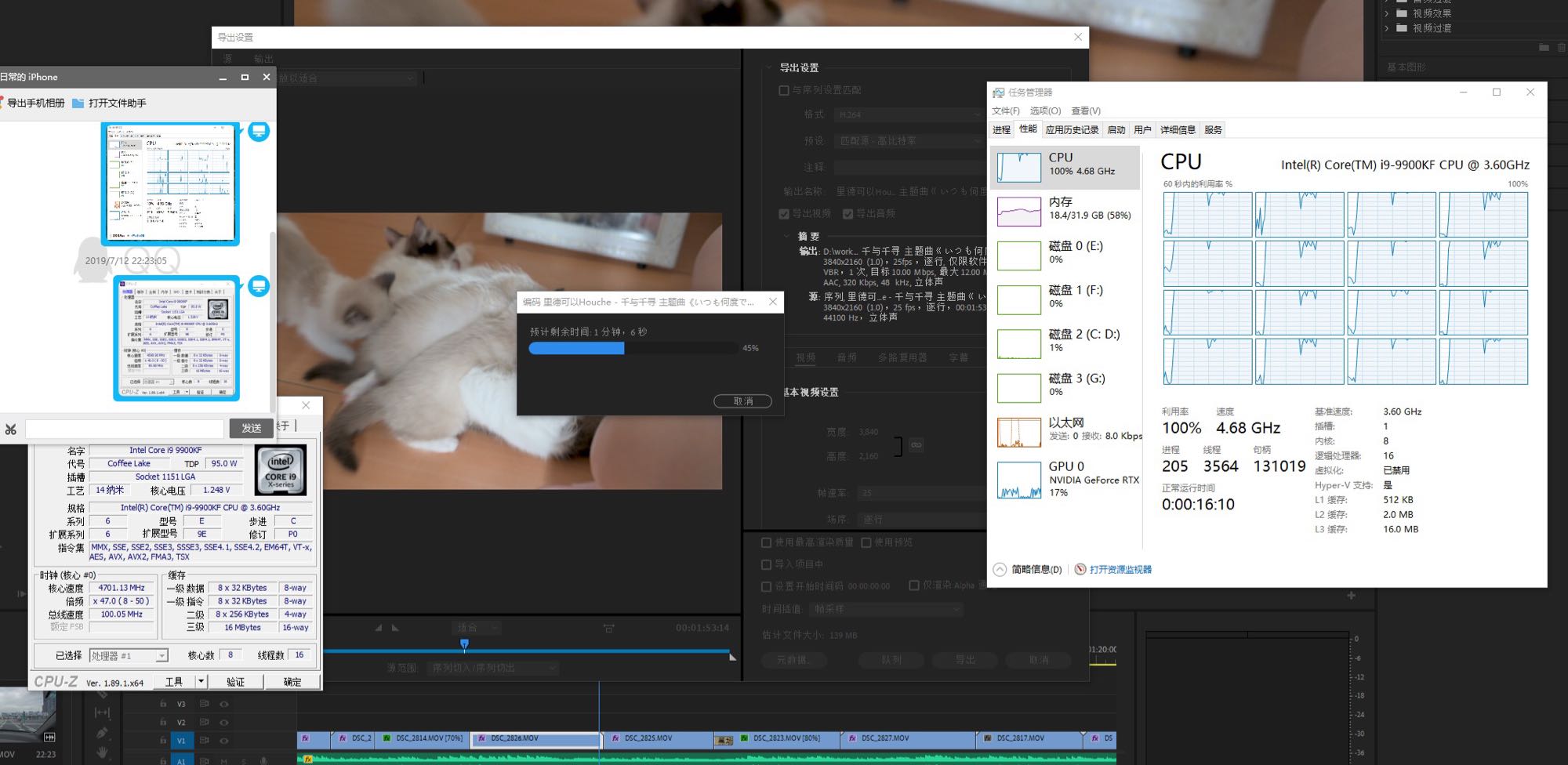Click the aspect ratio correction icon in export preview
Screen dimensions: 1568x765
click(x=608, y=628)
